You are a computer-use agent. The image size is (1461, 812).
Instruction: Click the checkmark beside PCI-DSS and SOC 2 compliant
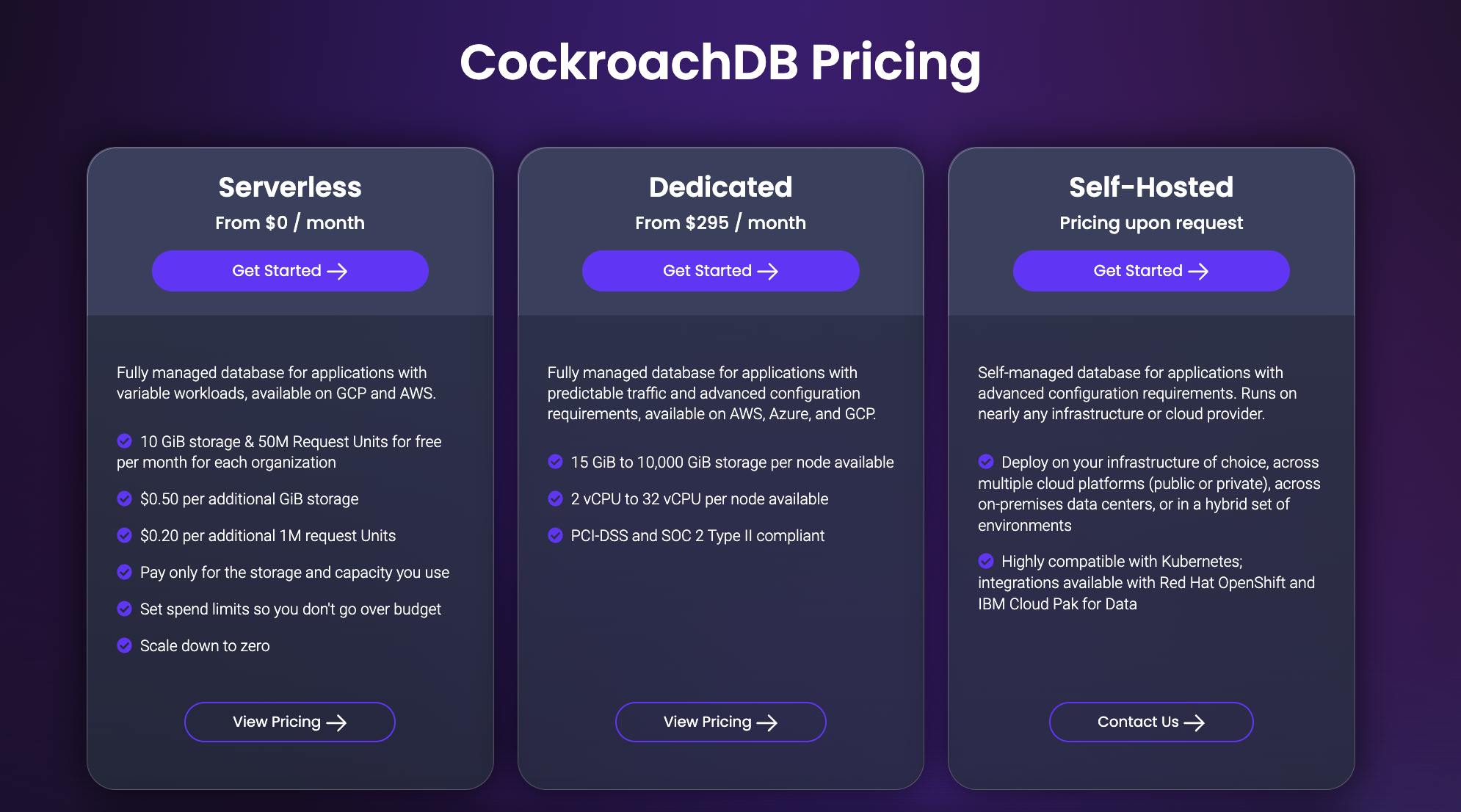556,535
